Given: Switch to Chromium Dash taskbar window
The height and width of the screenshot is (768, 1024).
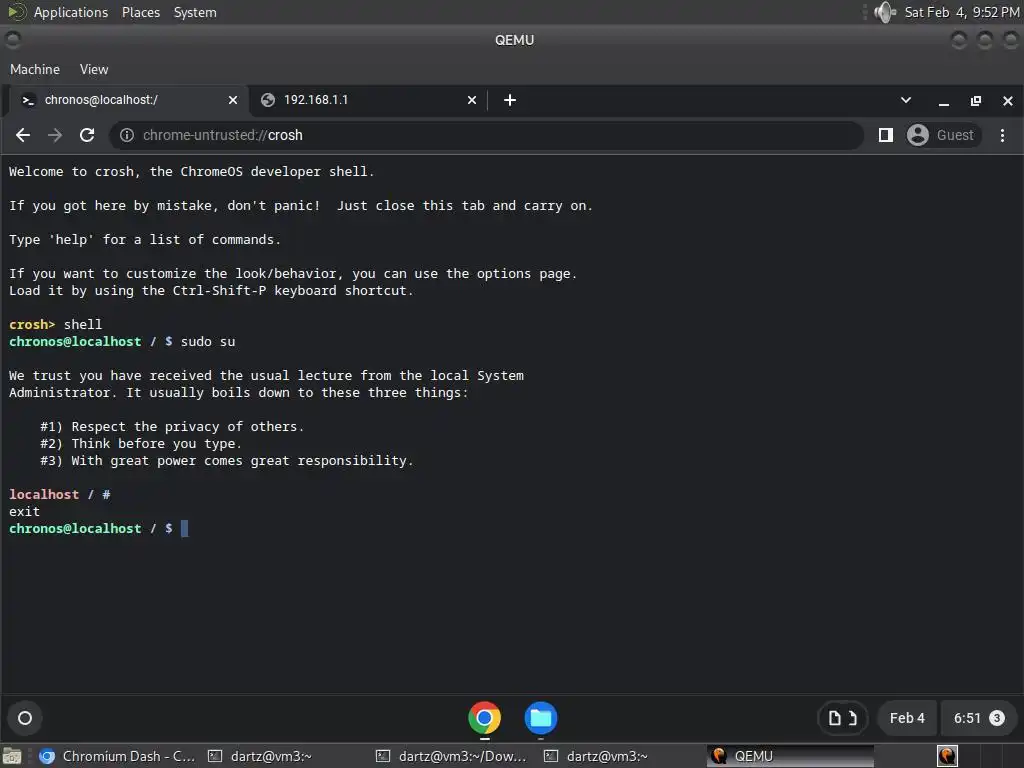Looking at the screenshot, I should 118,756.
